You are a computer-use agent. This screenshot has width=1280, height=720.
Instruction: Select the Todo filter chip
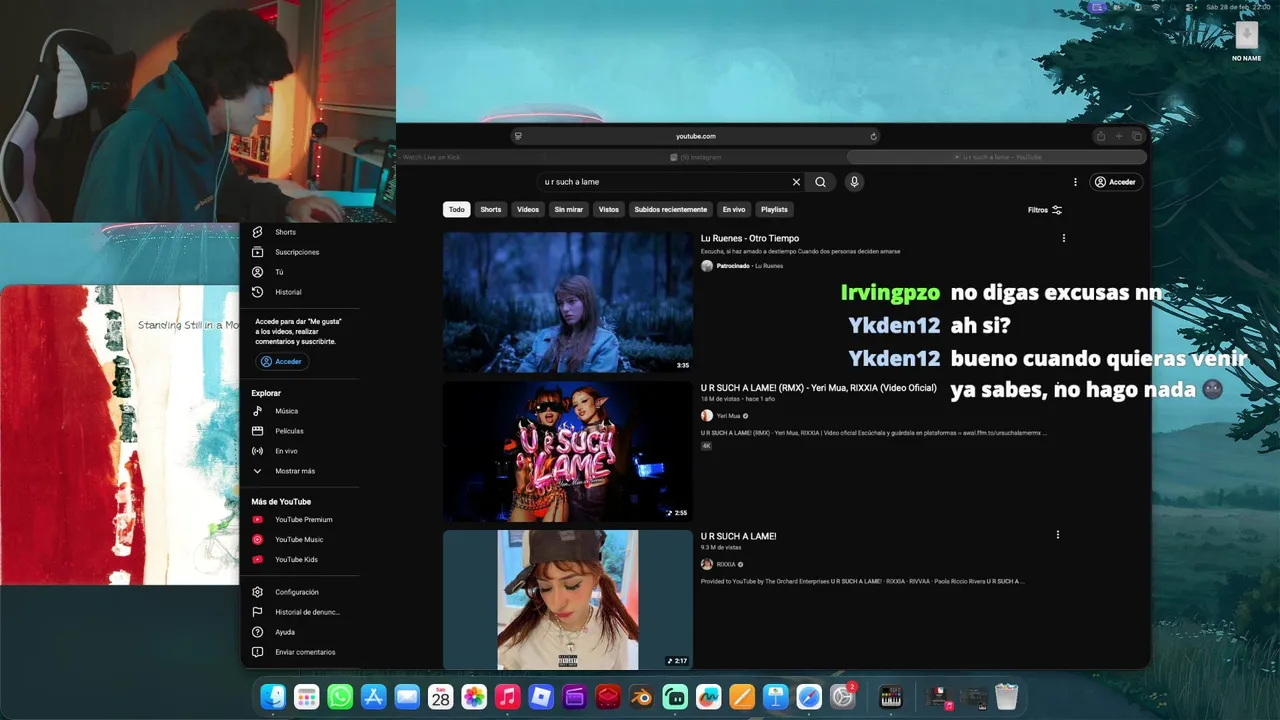tap(457, 210)
